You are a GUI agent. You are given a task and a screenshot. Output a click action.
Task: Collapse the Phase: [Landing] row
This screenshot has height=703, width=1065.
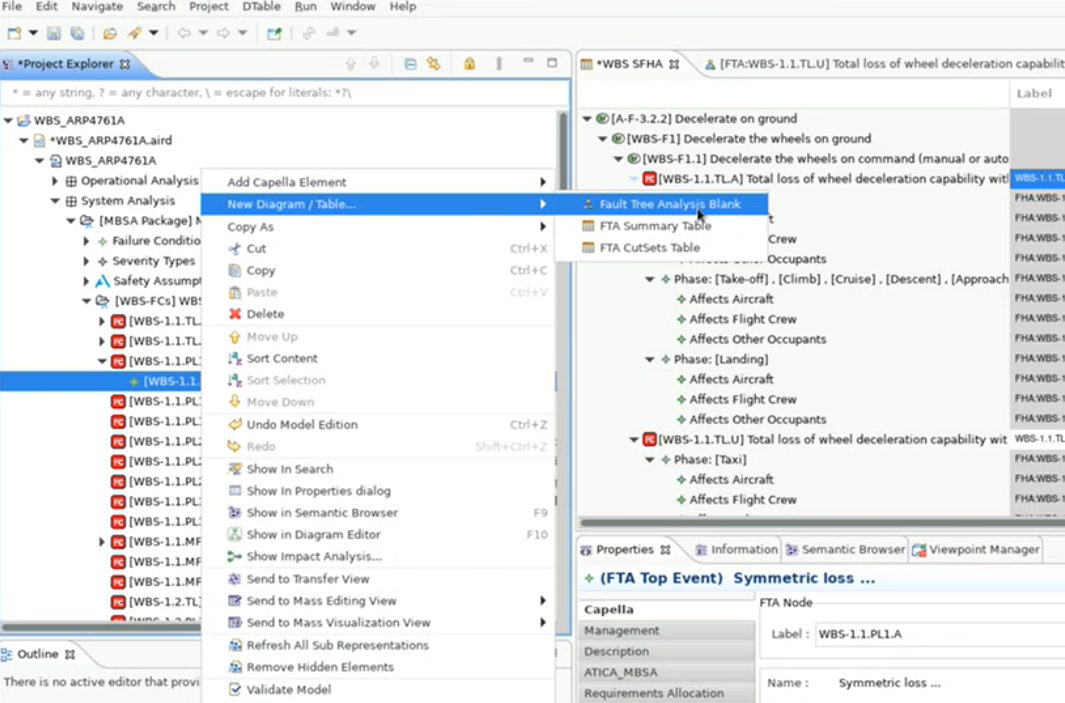649,359
